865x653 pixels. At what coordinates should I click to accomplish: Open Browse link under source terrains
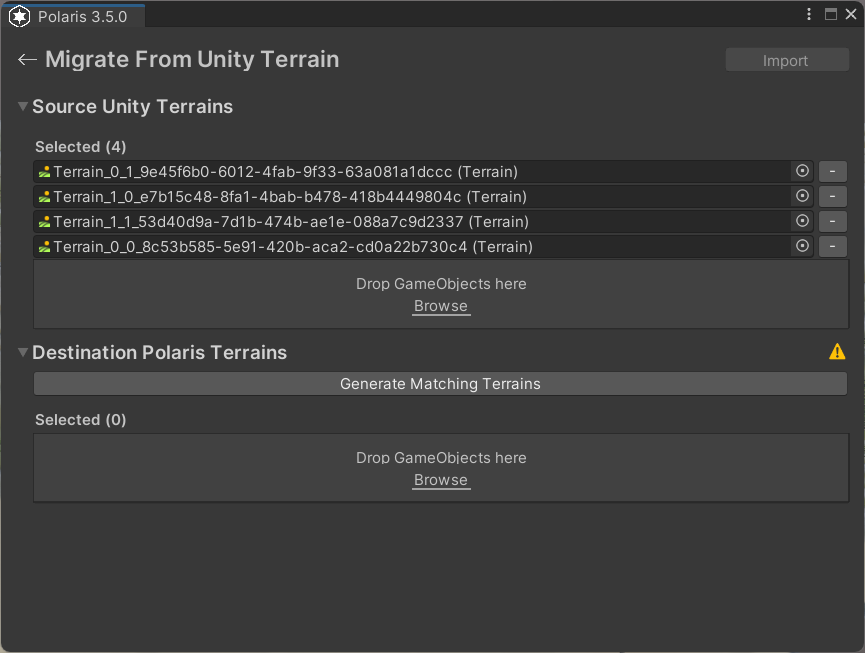pos(441,306)
